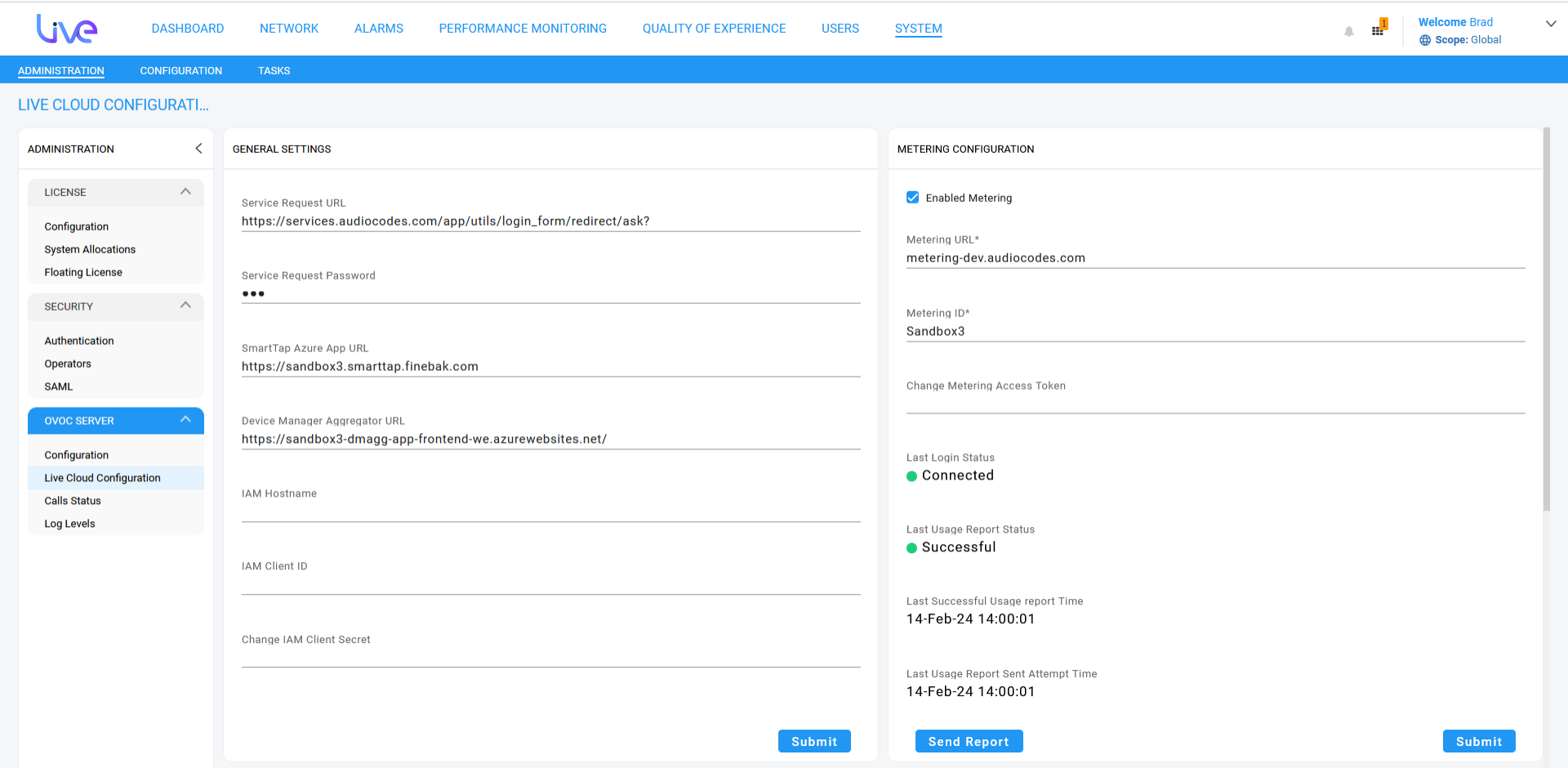The height and width of the screenshot is (768, 1568).
Task: Submit the General Settings form
Action: pos(814,741)
